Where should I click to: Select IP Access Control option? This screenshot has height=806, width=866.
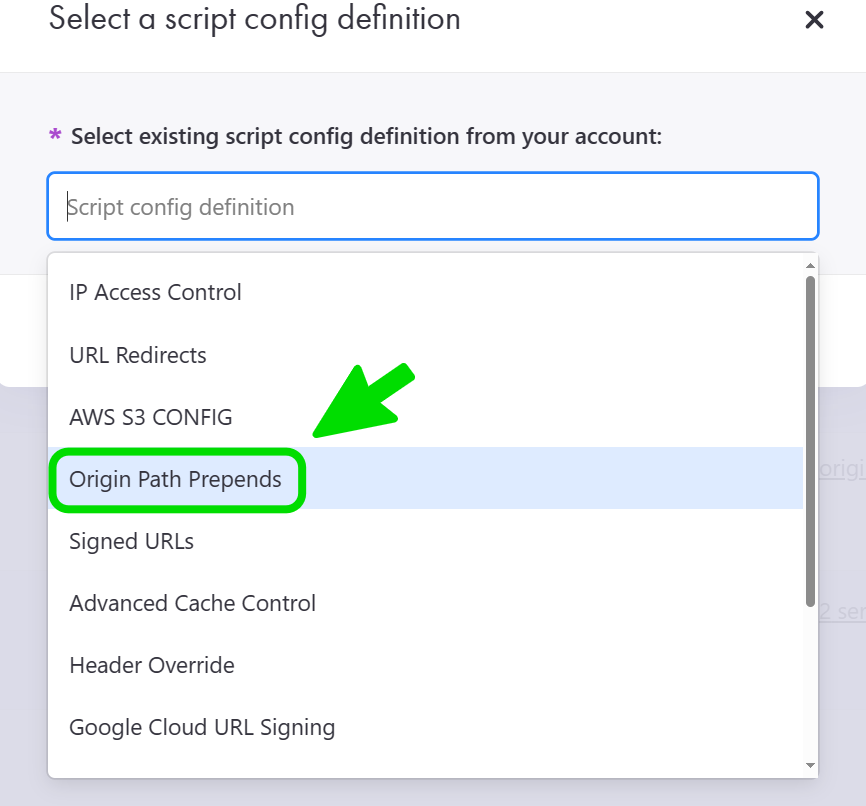tap(155, 293)
